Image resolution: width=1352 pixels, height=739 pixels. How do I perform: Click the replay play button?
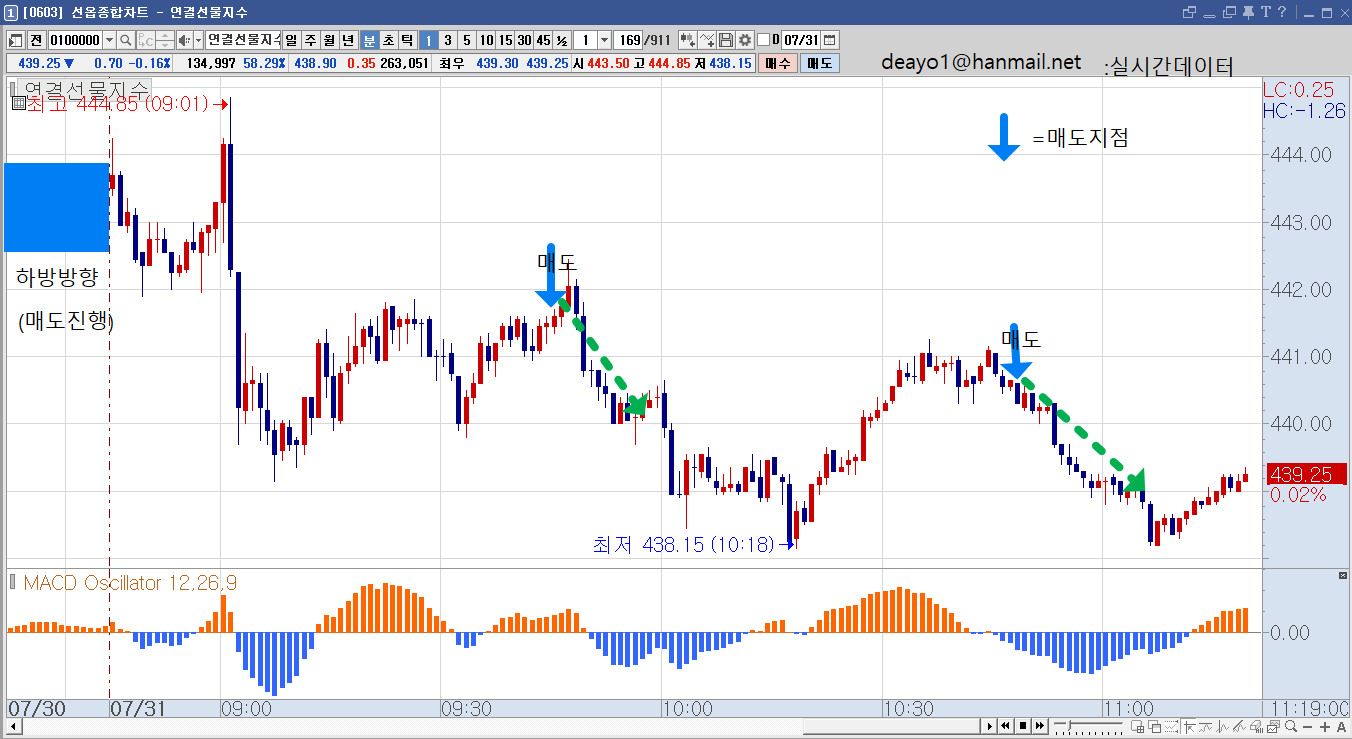tap(990, 726)
